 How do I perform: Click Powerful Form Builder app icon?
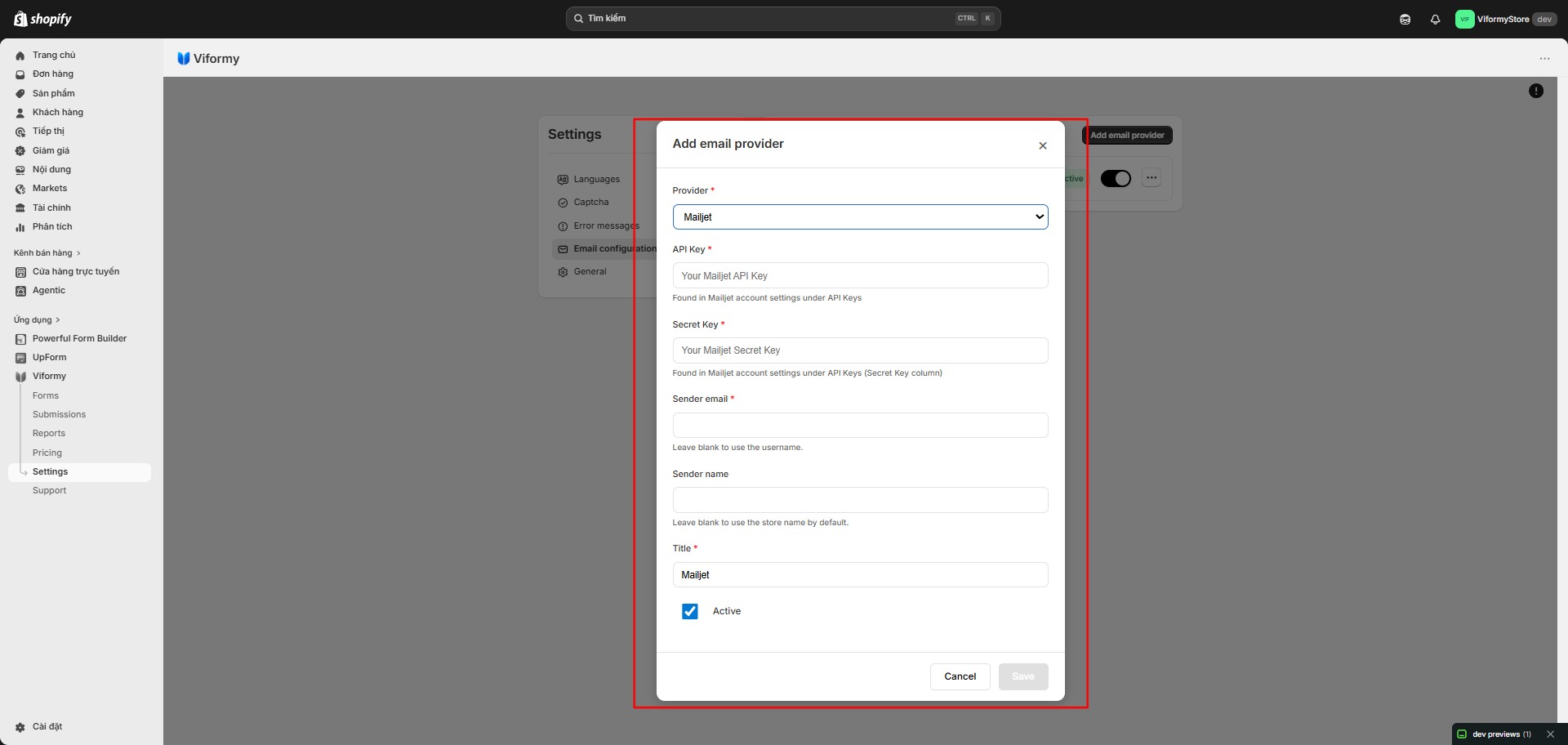(x=20, y=339)
